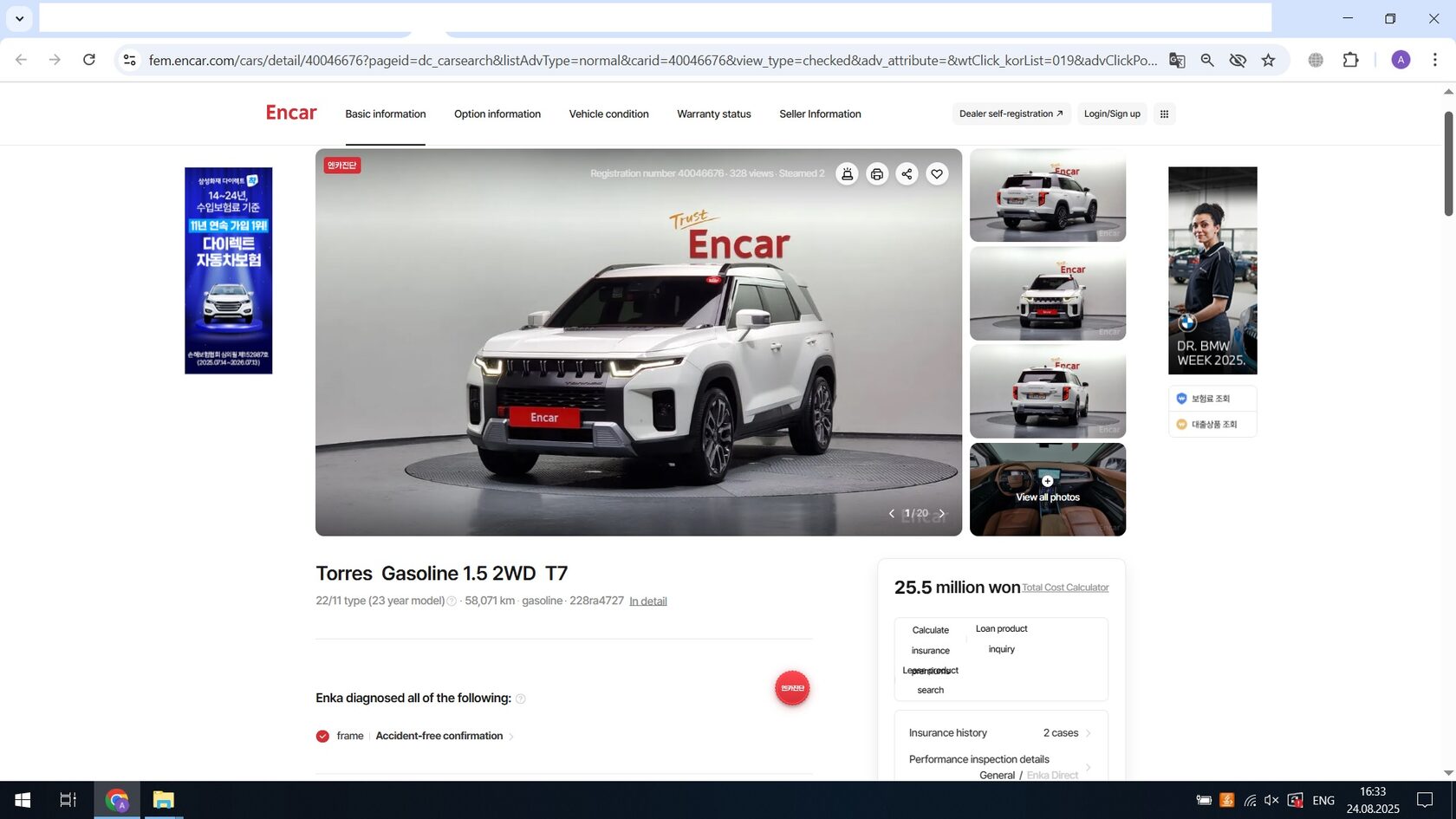Print the car listing with the printer icon
The width and height of the screenshot is (1456, 819).
[877, 174]
